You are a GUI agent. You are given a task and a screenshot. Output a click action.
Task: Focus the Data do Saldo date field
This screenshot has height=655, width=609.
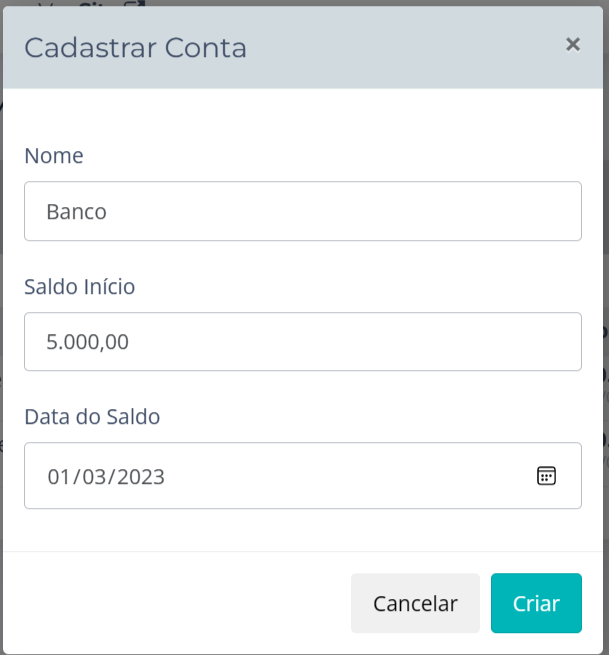(x=280, y=476)
